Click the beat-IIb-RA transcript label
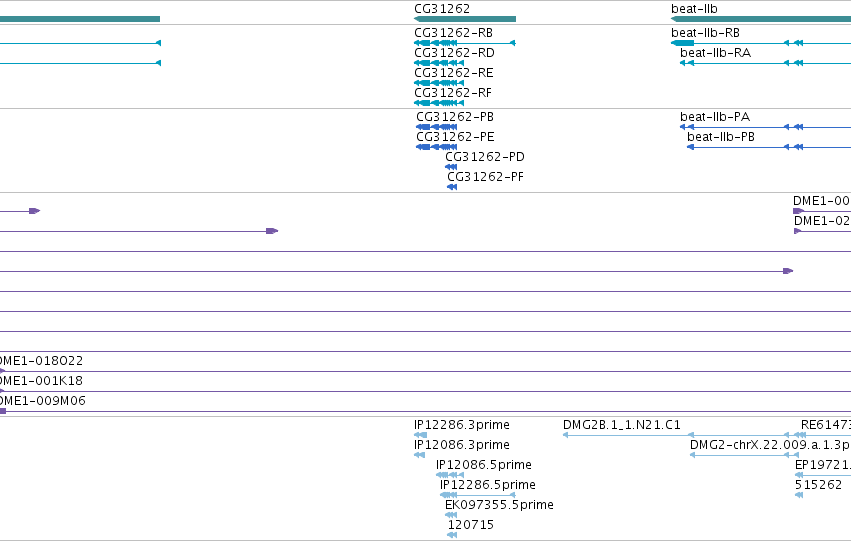Viewport: 851px width, 541px height. (x=715, y=53)
